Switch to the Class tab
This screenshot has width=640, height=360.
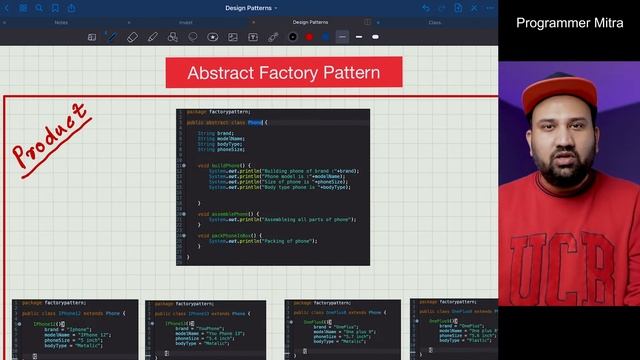(x=435, y=22)
